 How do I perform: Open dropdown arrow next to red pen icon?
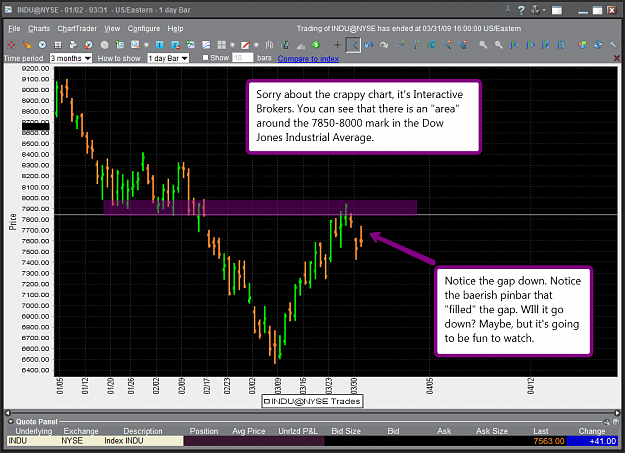point(256,45)
